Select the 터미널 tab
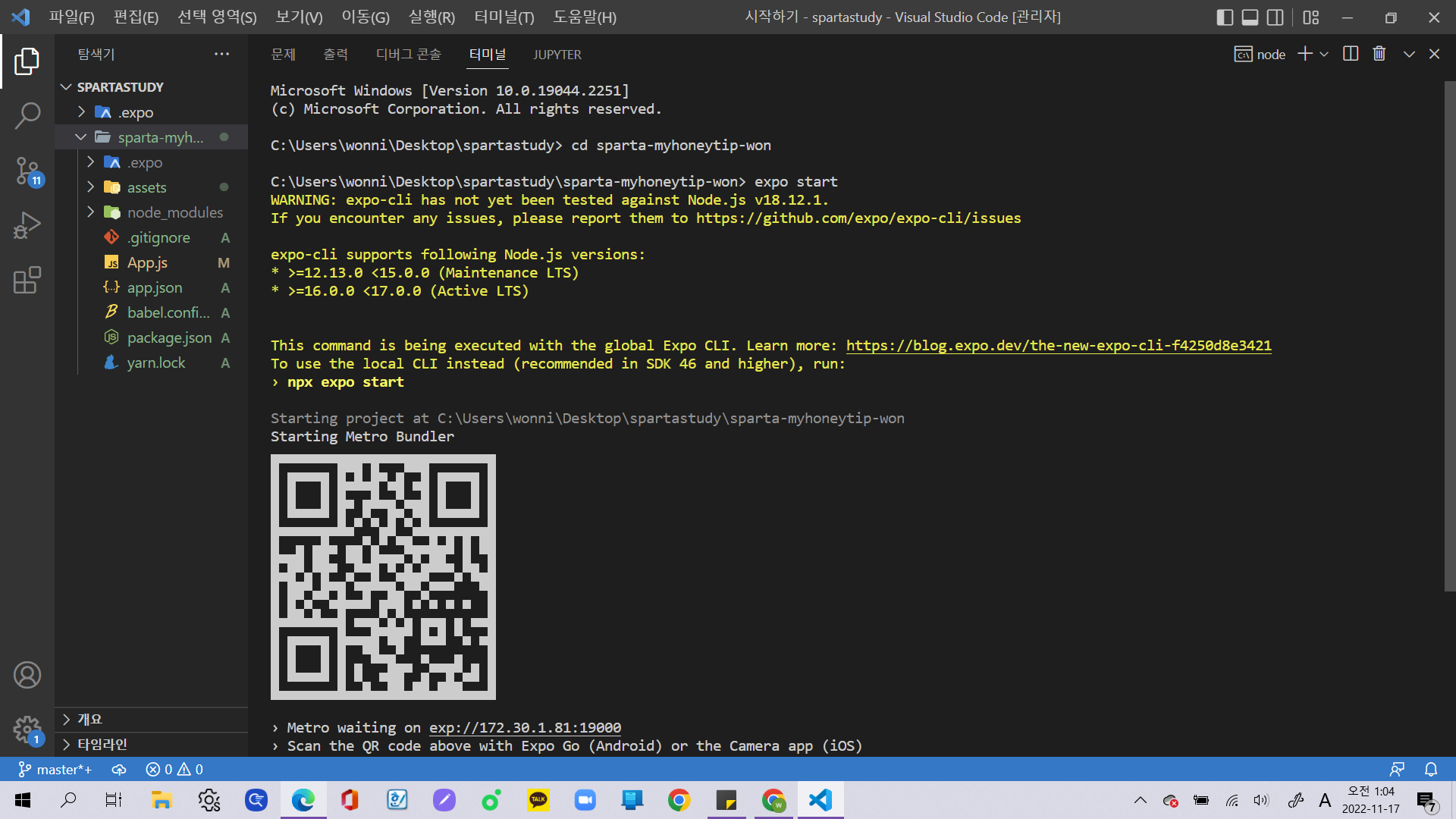Viewport: 1456px width, 819px height. [488, 55]
